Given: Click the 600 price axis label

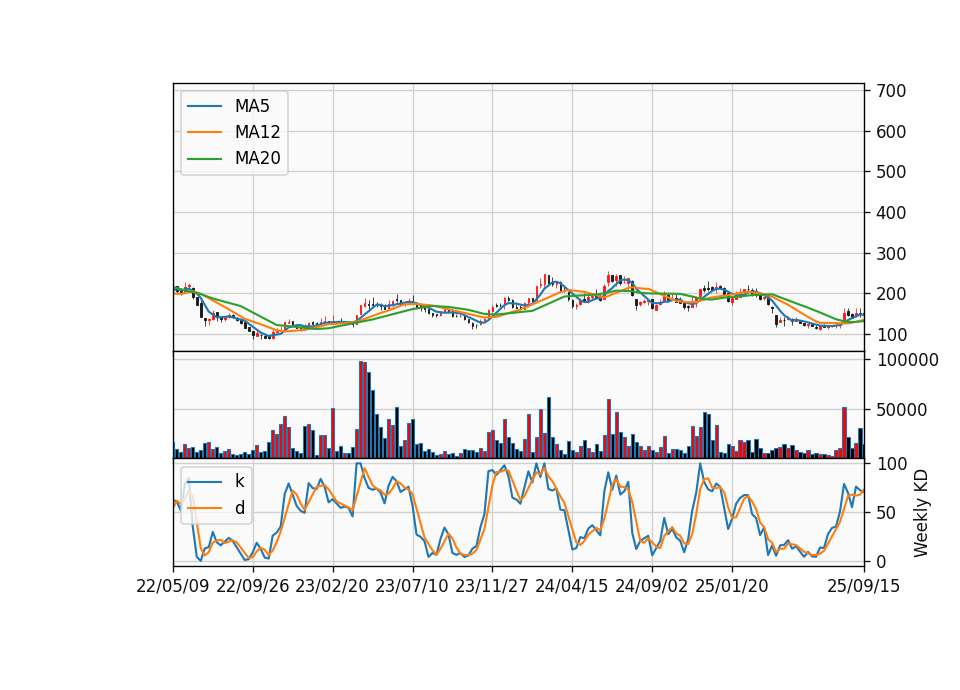Looking at the screenshot, I should pos(891,132).
